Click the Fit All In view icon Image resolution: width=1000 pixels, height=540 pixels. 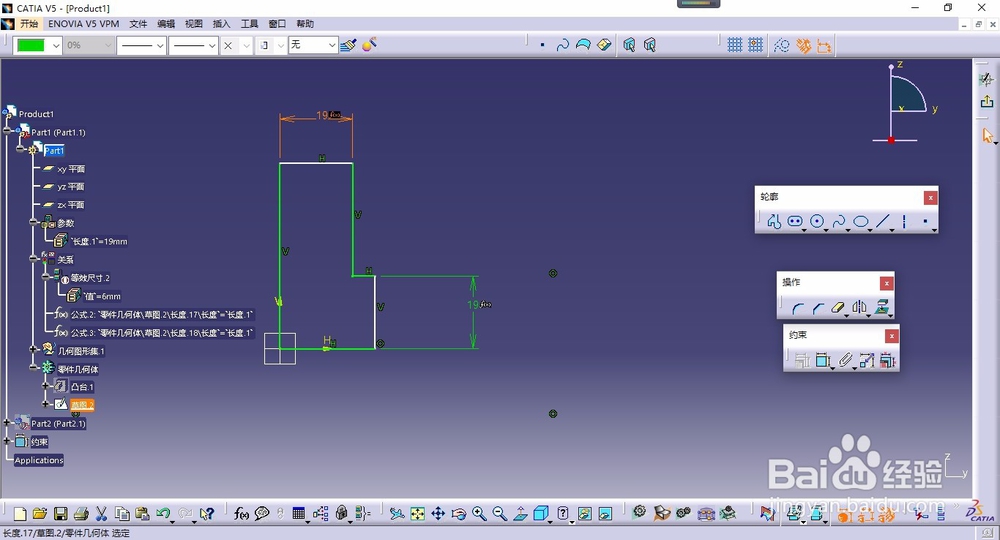pyautogui.click(x=418, y=513)
